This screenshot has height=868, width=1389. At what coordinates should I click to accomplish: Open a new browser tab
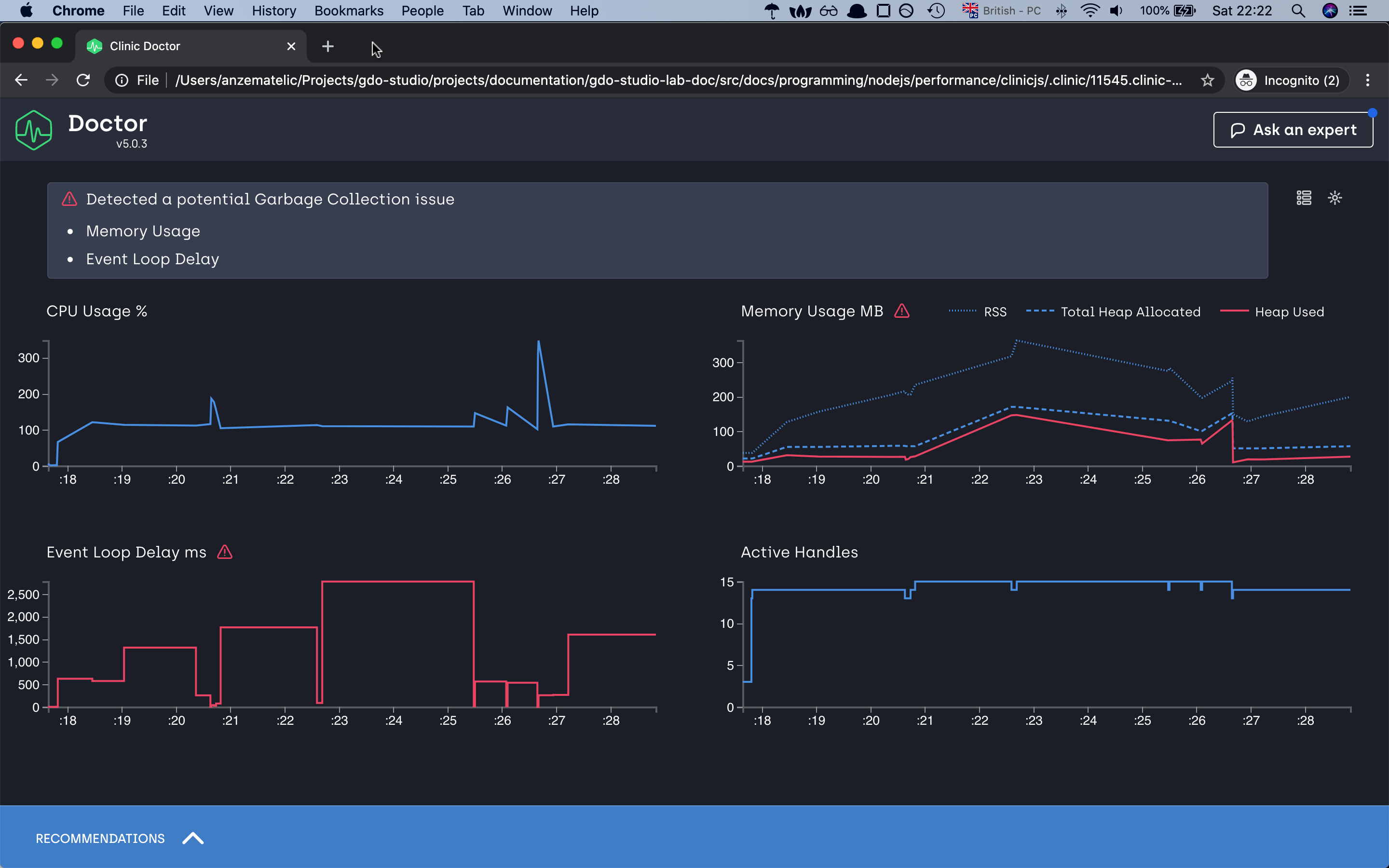point(328,46)
